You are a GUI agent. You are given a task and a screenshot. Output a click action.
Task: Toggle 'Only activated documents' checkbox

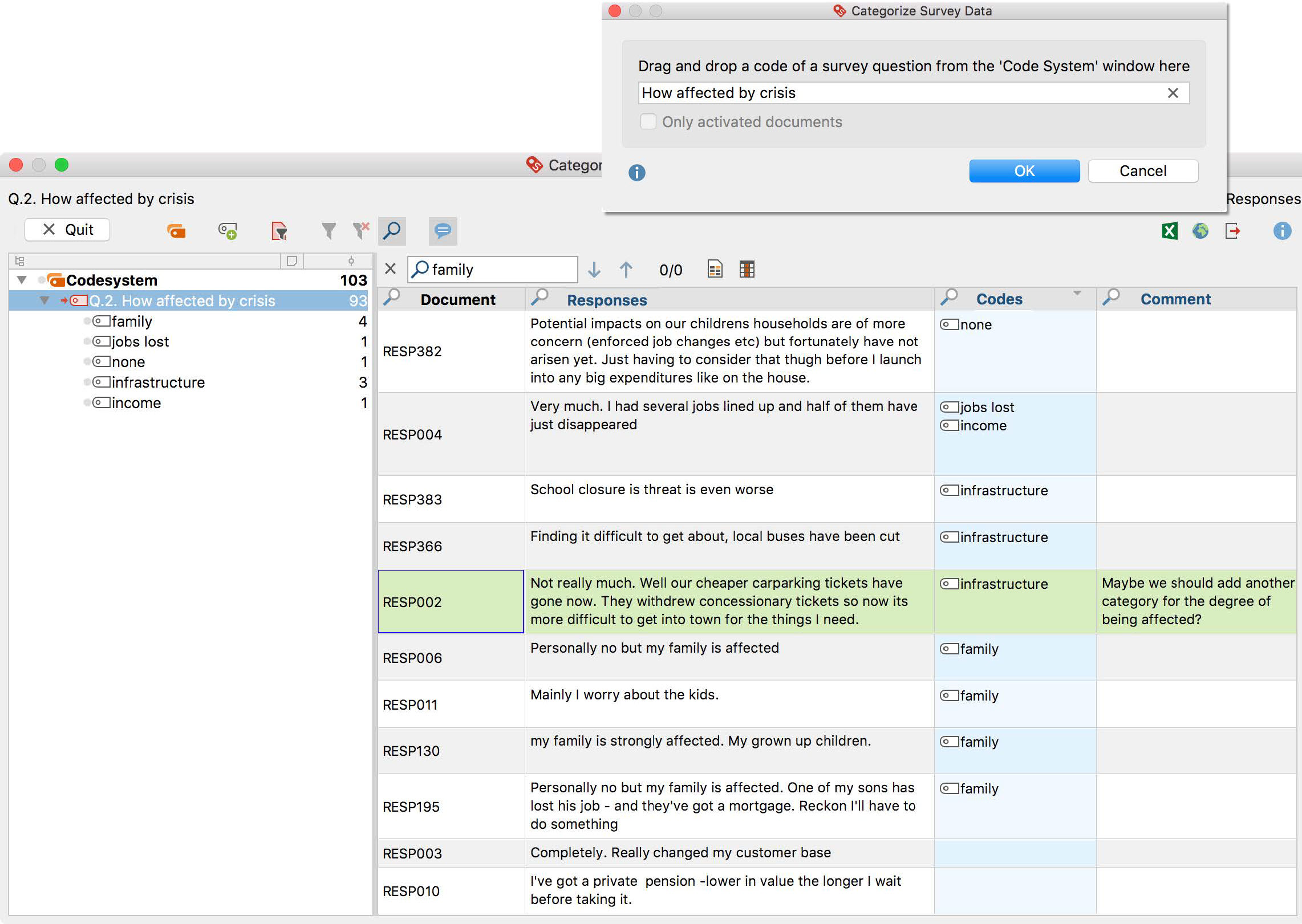[x=648, y=121]
